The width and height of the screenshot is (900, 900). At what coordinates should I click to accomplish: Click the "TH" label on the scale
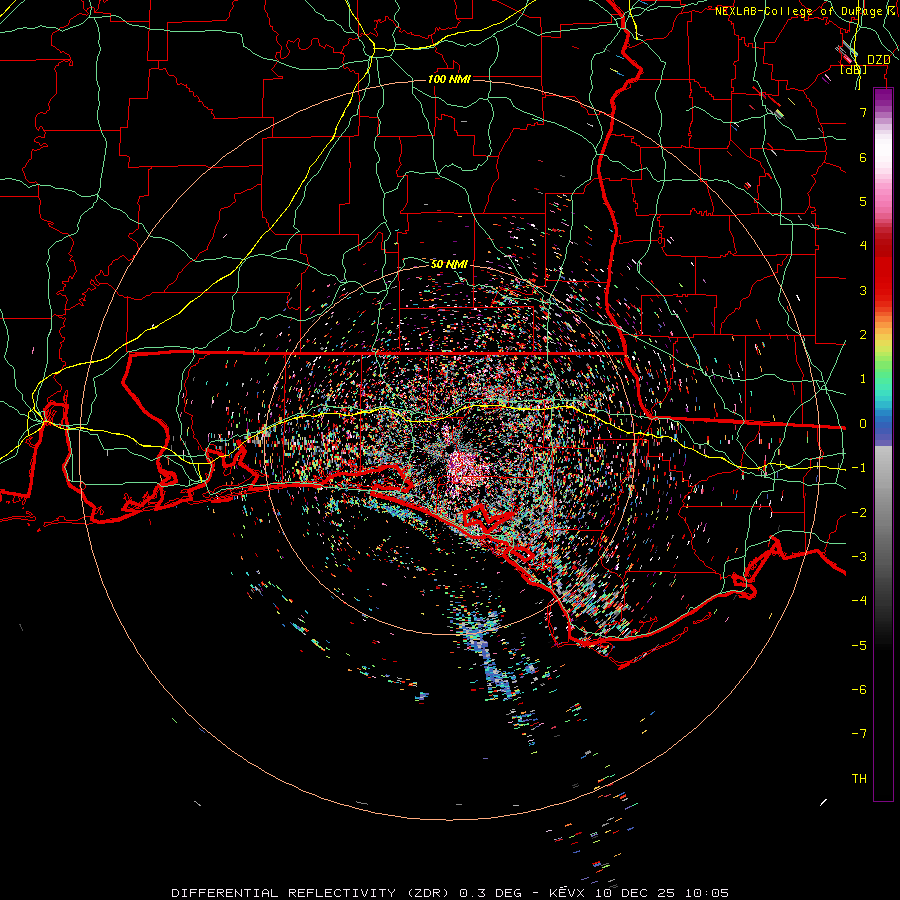pyautogui.click(x=859, y=779)
